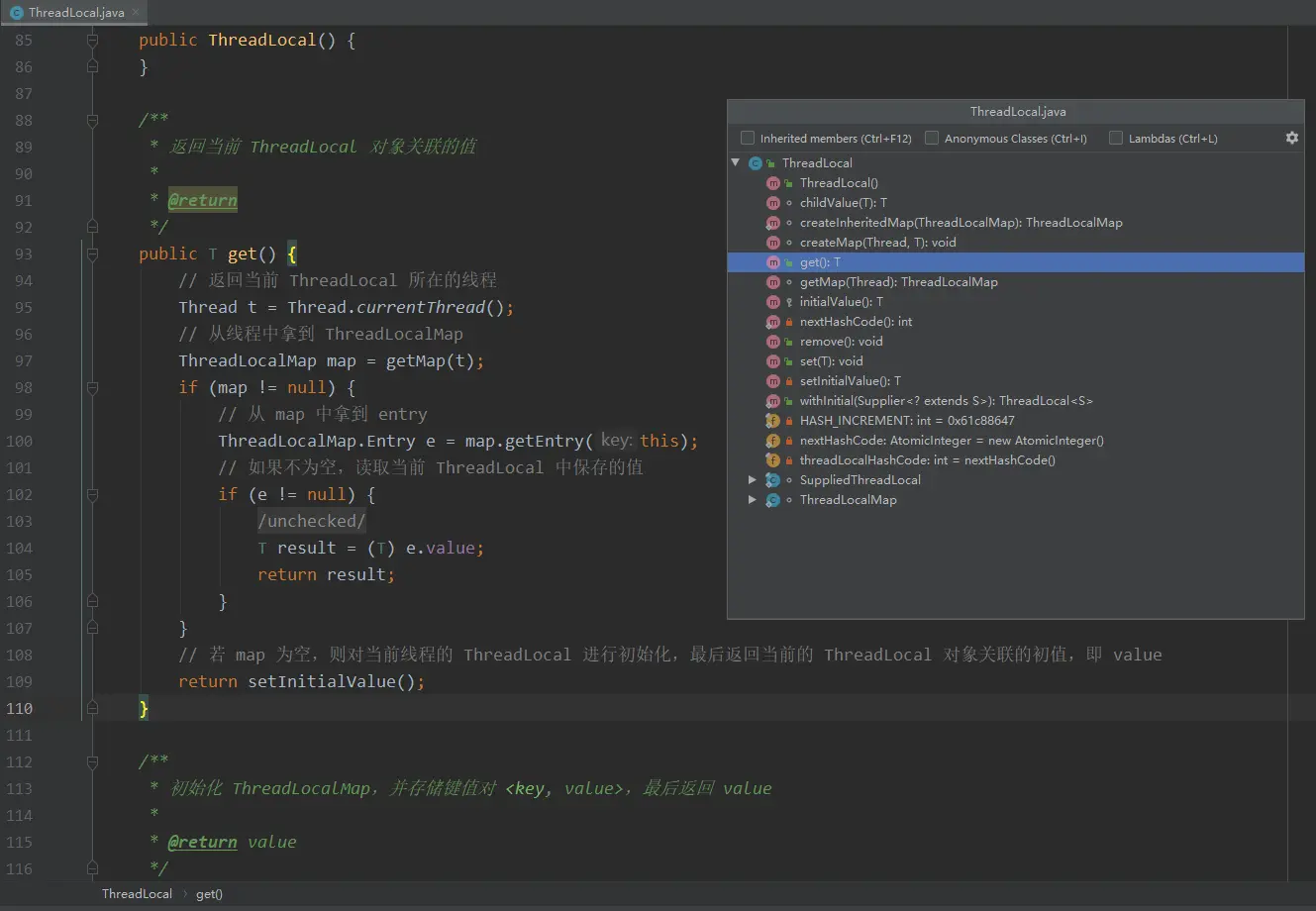Fold the Javadoc comment starting at line 112
This screenshot has width=1316, height=911.
point(92,762)
